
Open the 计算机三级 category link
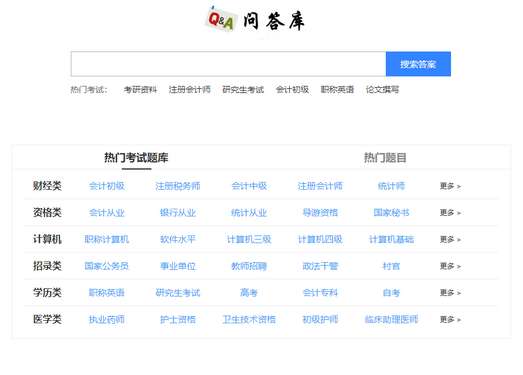coord(249,239)
